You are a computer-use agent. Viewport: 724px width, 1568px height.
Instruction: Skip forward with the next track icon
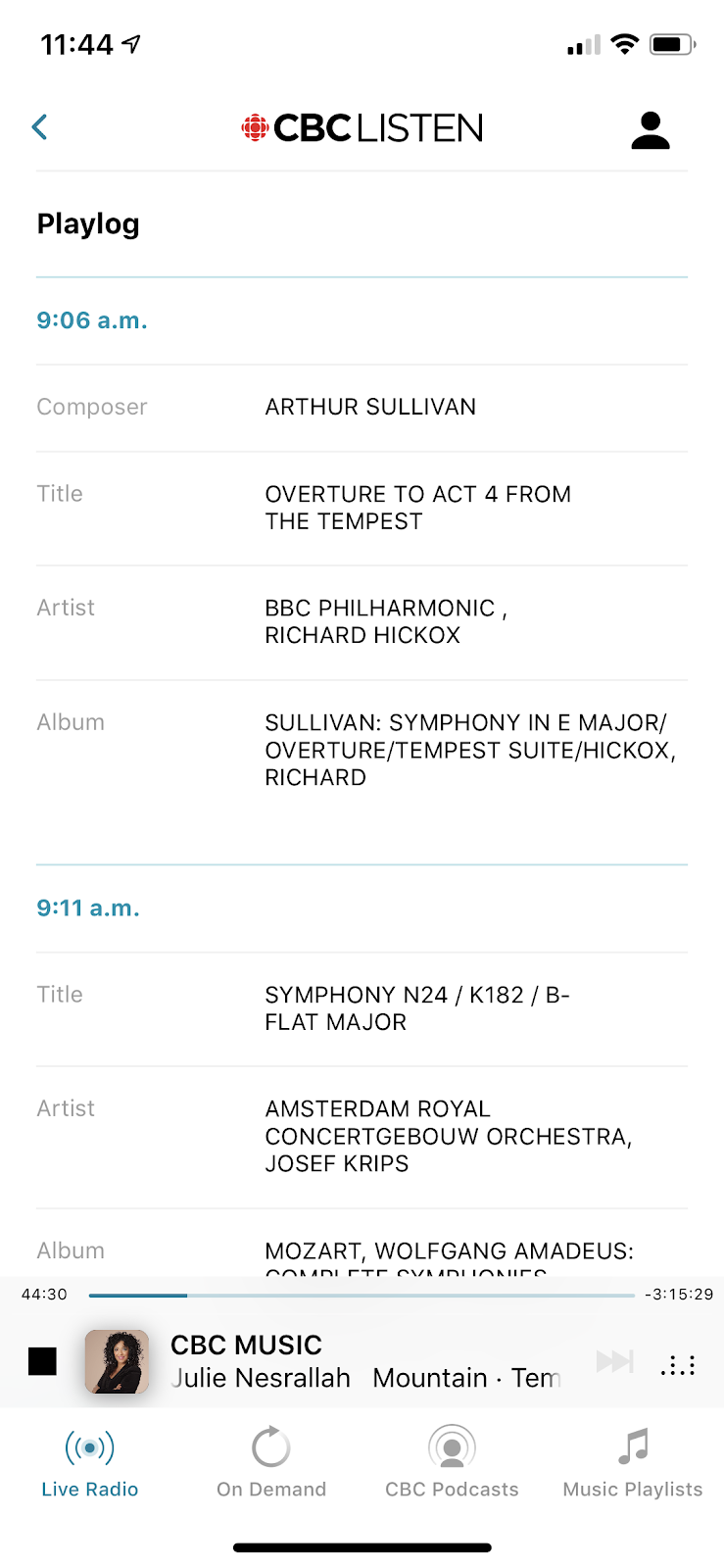coord(614,1361)
